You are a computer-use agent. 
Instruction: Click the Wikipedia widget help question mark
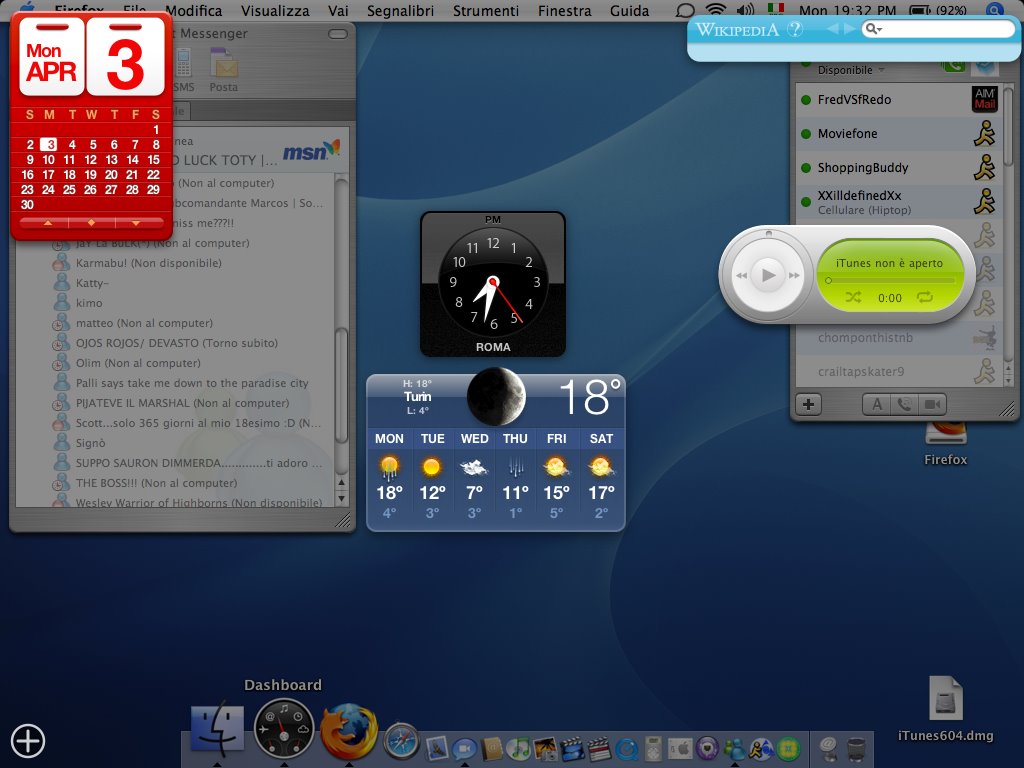(794, 29)
